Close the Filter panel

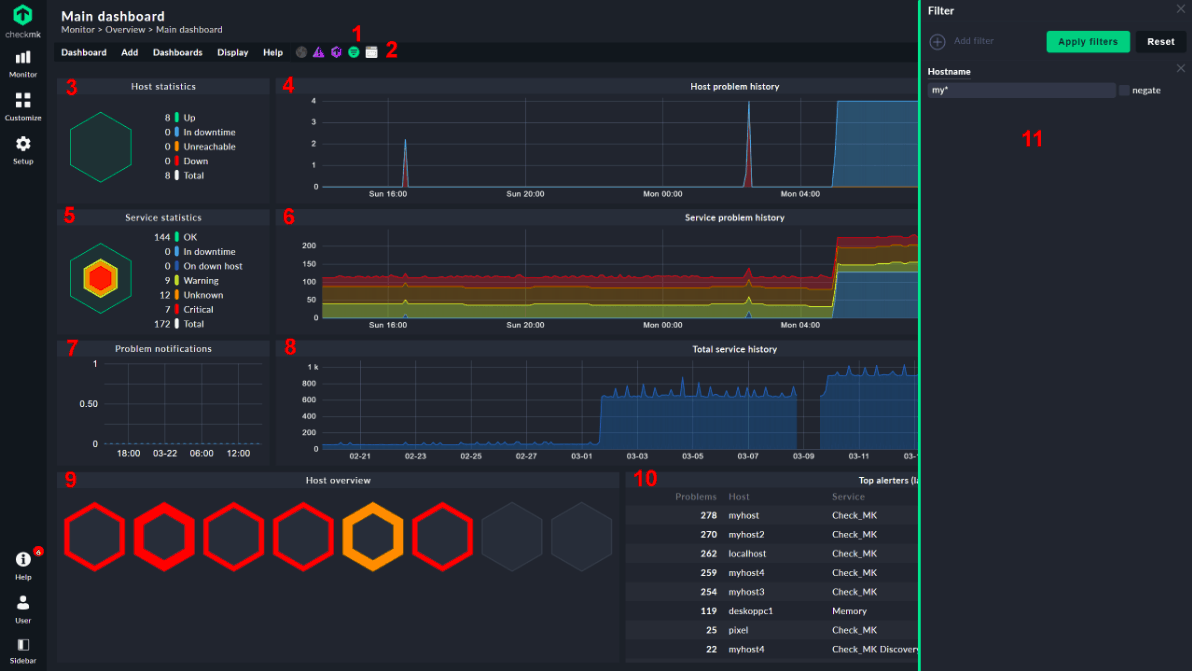[x=1181, y=9]
